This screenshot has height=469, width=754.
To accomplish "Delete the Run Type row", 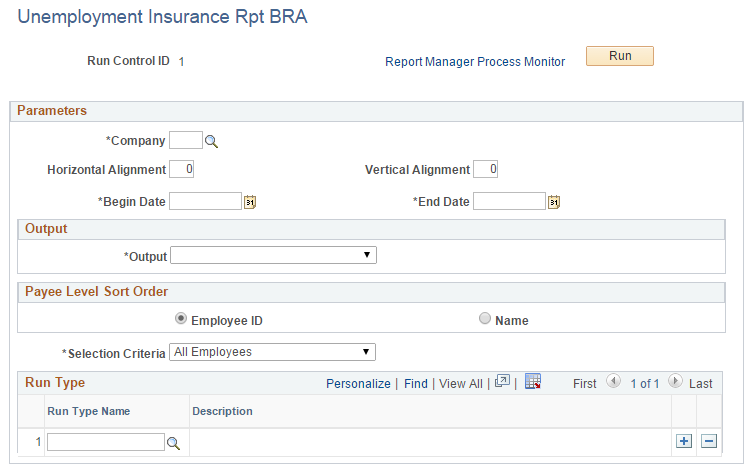I will pyautogui.click(x=709, y=441).
